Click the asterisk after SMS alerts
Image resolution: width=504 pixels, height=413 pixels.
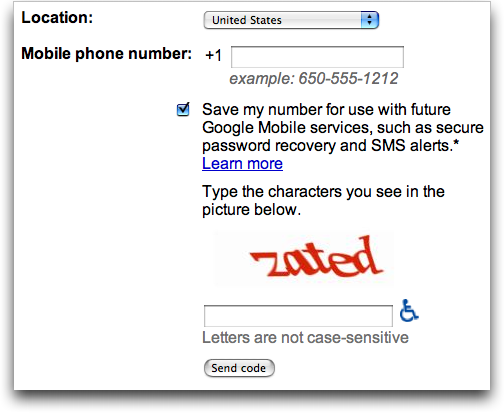pos(456,143)
